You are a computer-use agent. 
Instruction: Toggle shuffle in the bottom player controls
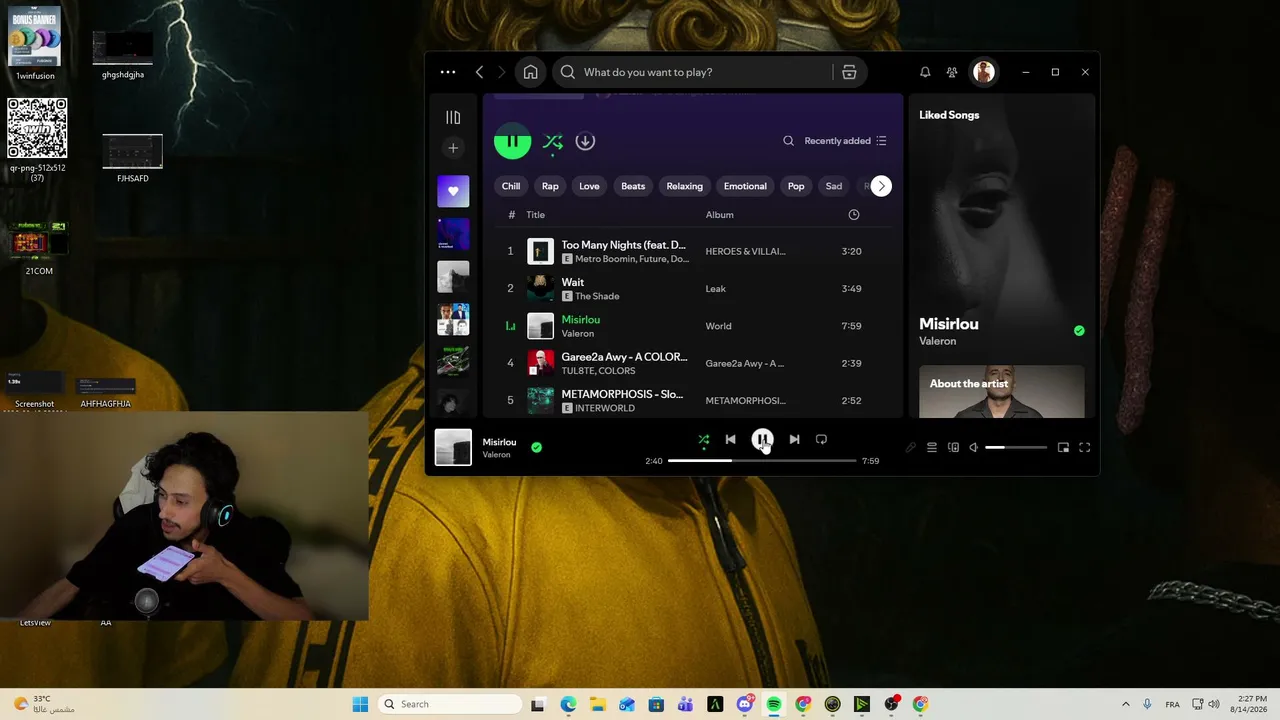coord(703,439)
